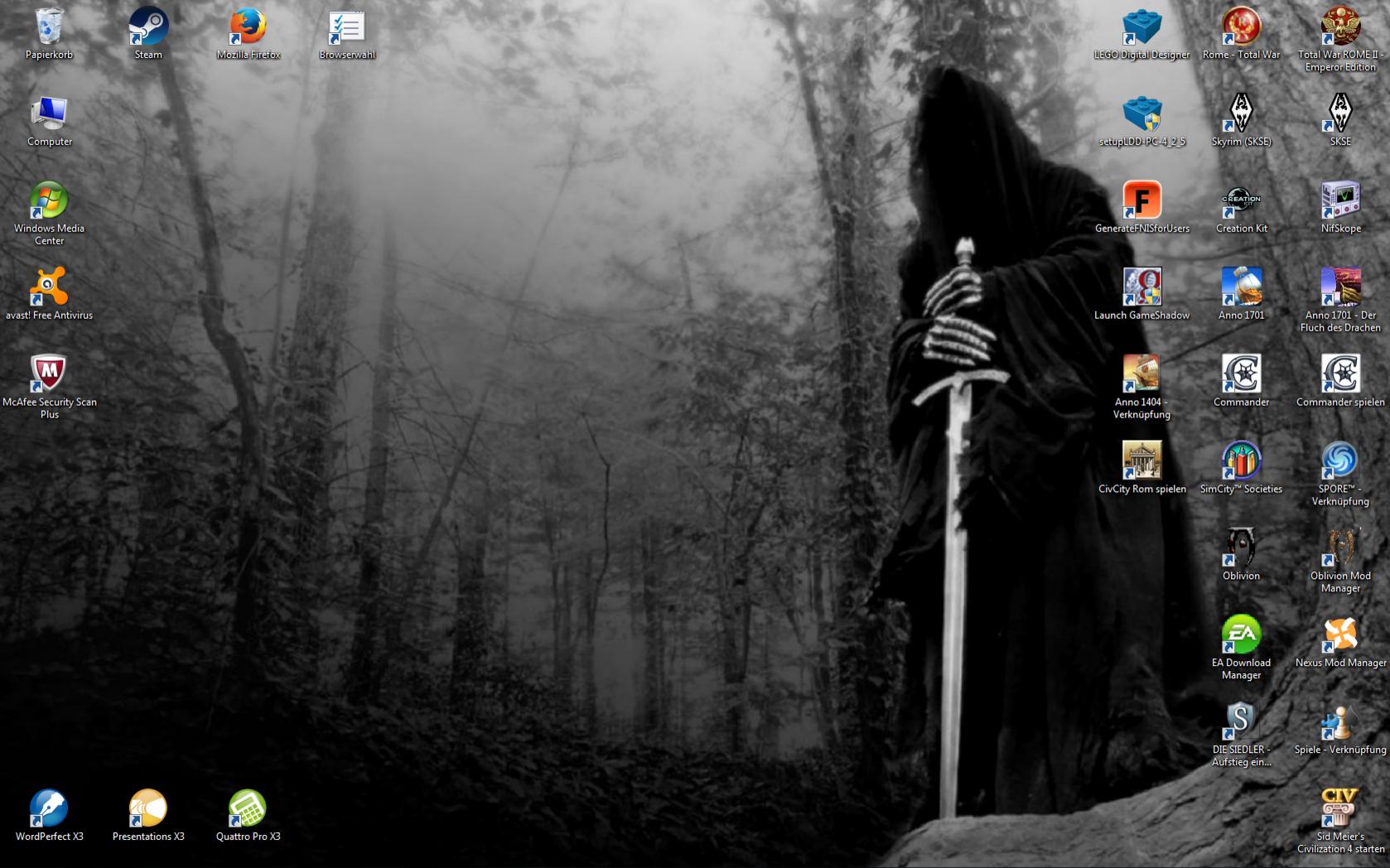Select the Quattro Pro X3 icon
The width and height of the screenshot is (1390, 868).
(248, 809)
